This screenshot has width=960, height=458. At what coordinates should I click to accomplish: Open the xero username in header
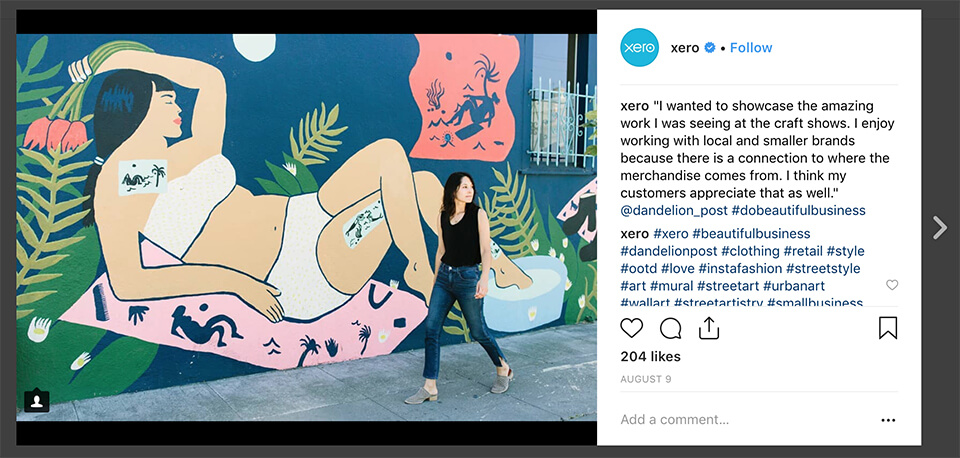(684, 48)
